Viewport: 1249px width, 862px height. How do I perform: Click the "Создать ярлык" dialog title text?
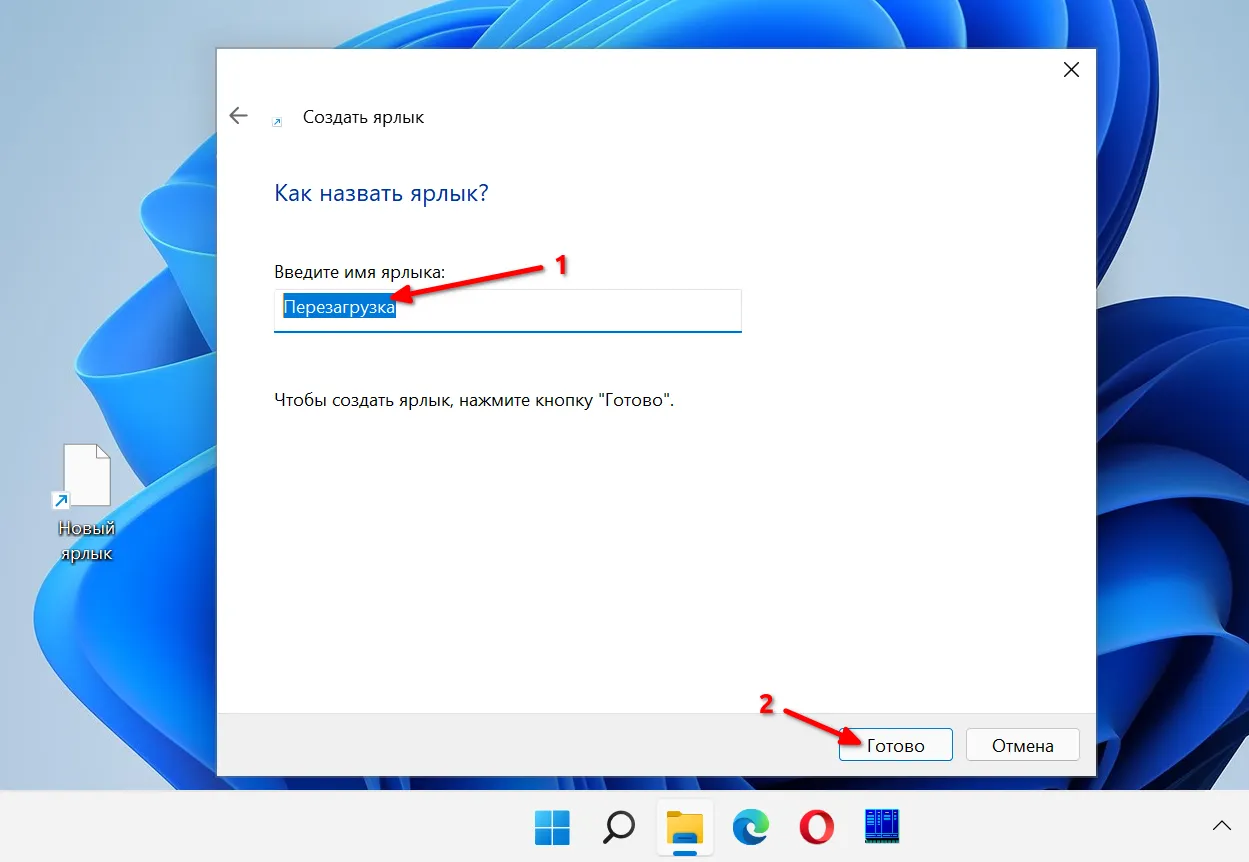point(363,117)
